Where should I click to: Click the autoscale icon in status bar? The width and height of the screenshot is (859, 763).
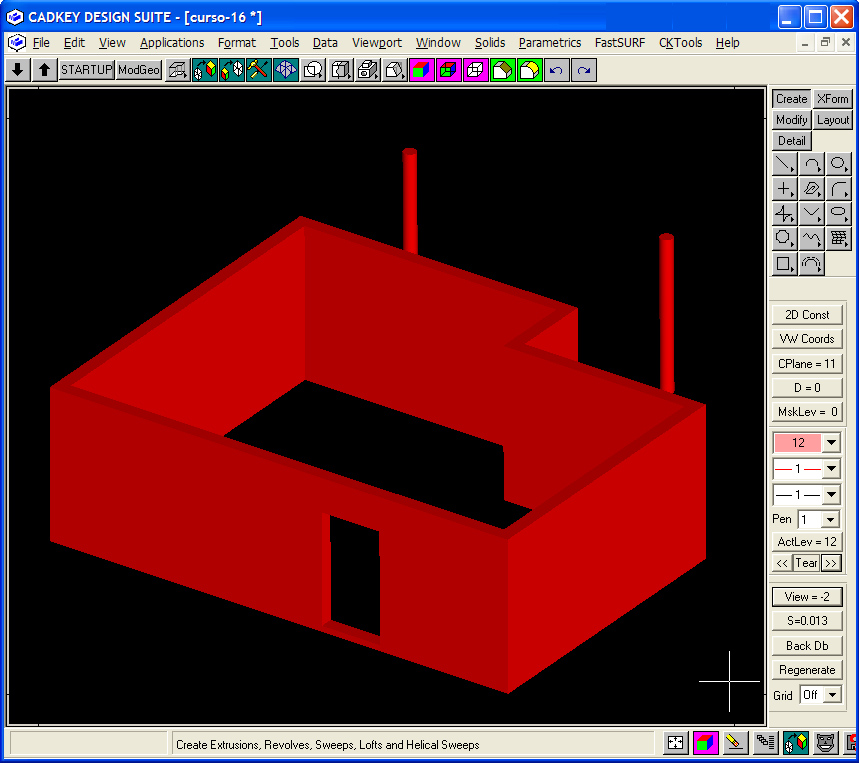[676, 743]
